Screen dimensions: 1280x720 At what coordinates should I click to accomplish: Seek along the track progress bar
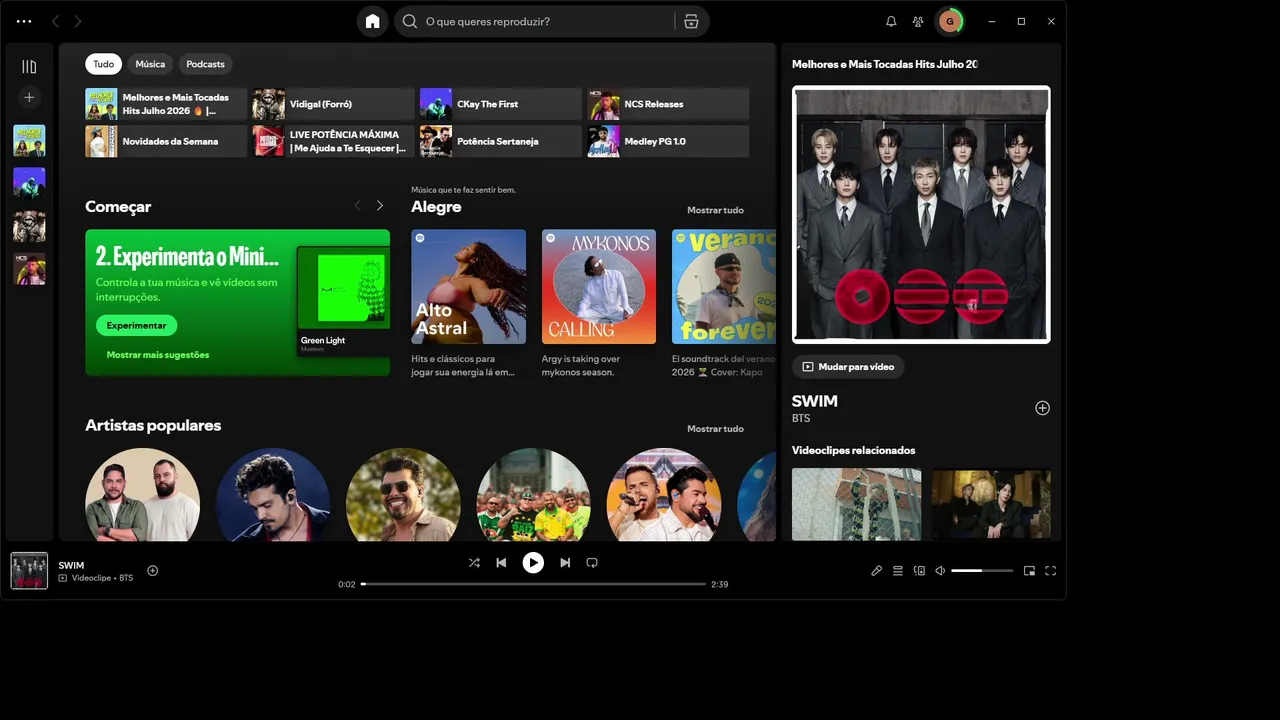tap(533, 584)
